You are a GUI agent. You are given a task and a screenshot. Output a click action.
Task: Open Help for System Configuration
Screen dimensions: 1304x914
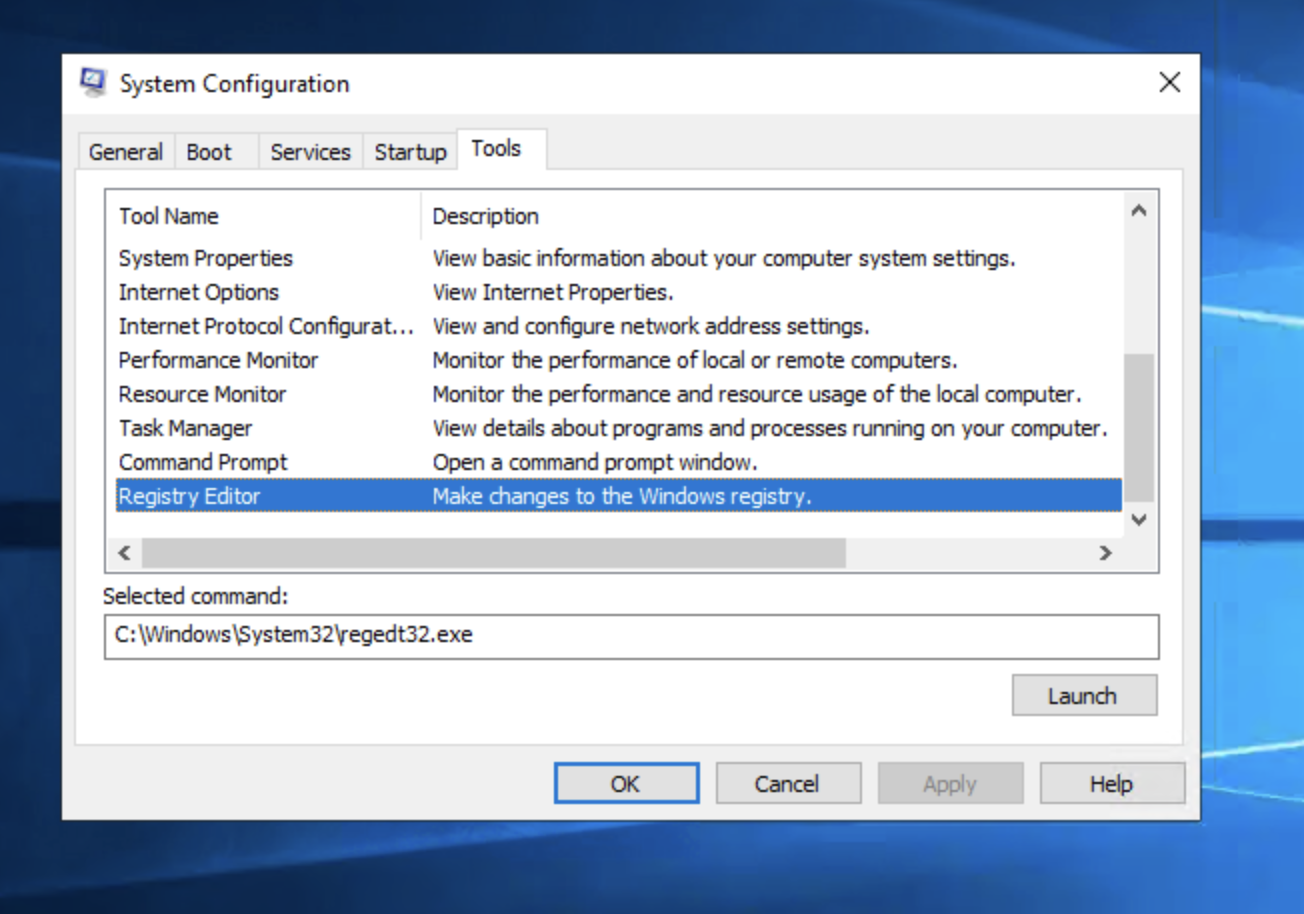[1112, 784]
